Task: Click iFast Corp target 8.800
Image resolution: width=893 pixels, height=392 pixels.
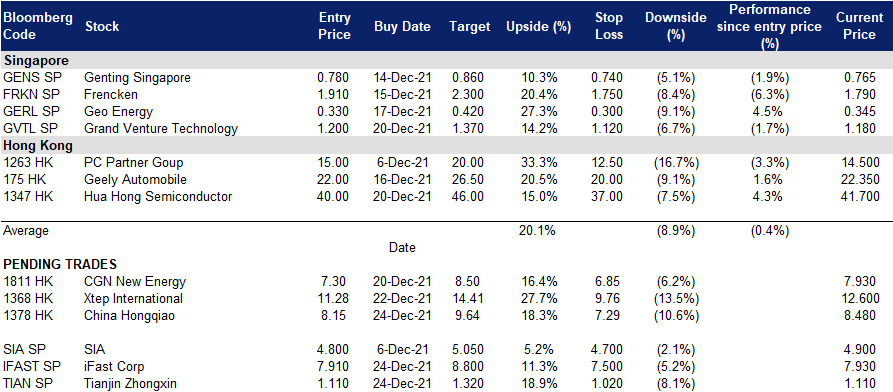Action: (x=470, y=366)
